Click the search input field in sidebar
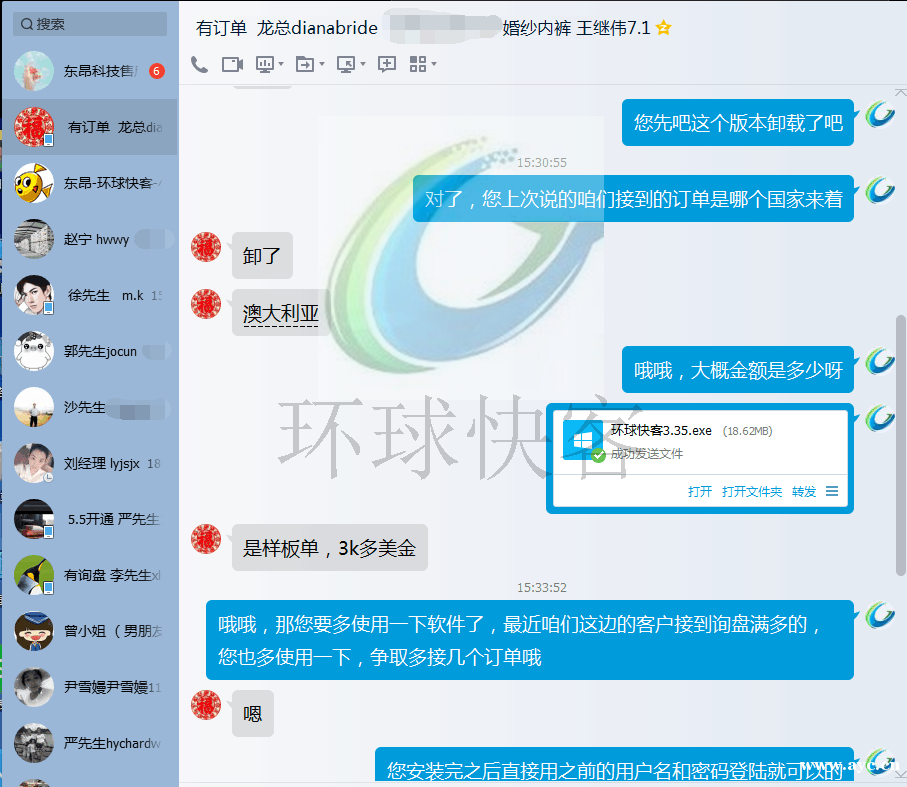The image size is (907, 787). click(x=90, y=22)
